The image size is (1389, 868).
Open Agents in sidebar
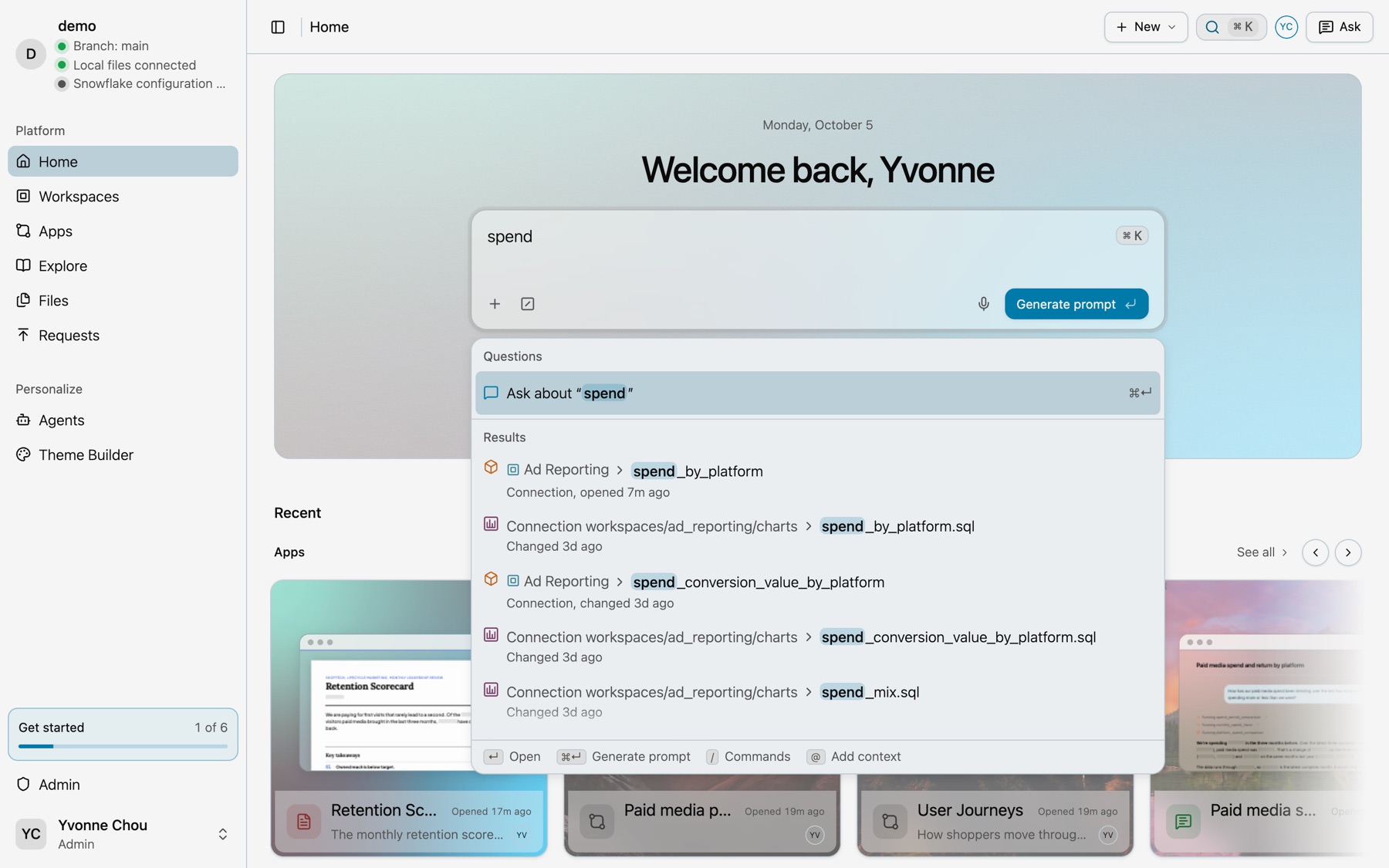(123, 420)
